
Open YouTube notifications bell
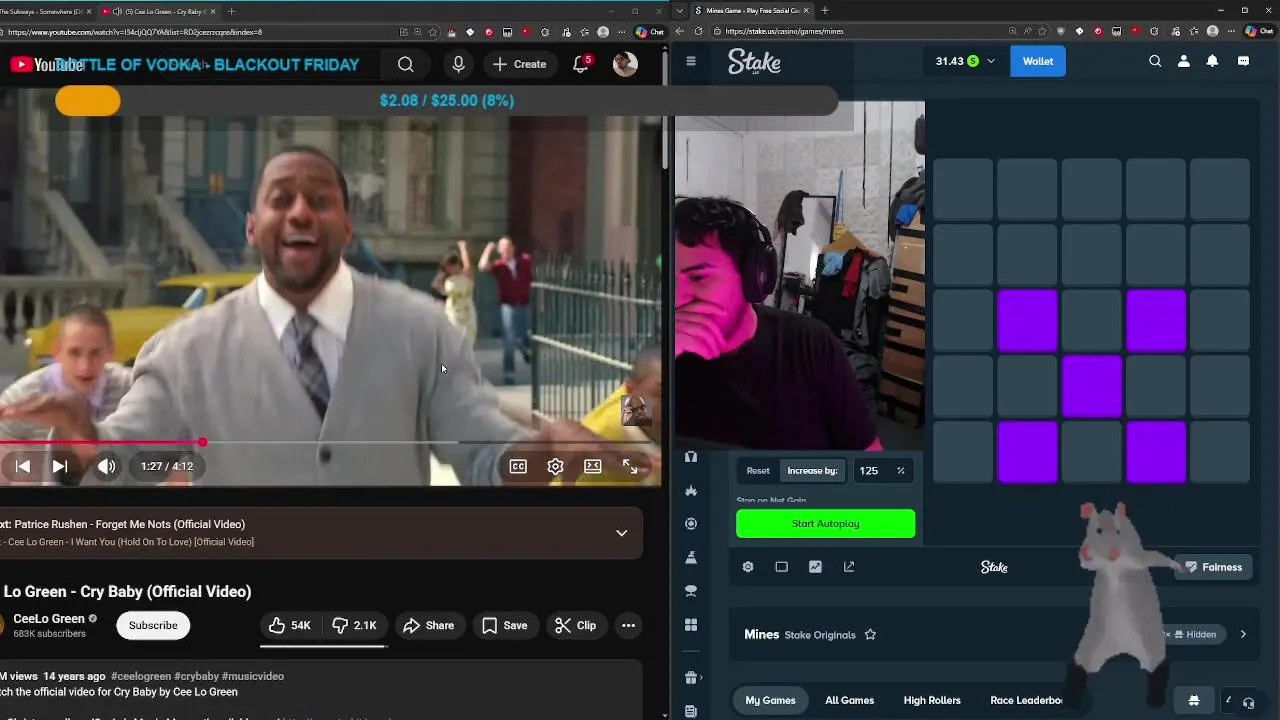[x=581, y=64]
